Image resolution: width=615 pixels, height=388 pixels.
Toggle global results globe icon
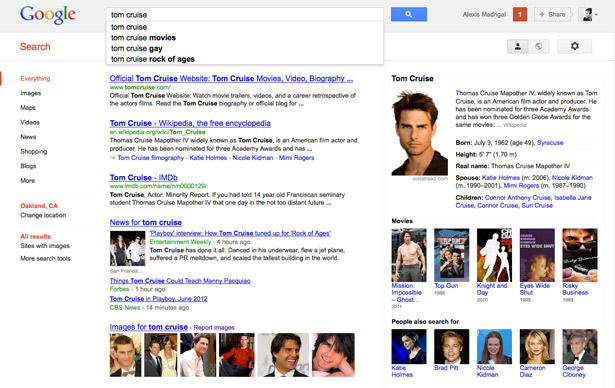tap(539, 46)
